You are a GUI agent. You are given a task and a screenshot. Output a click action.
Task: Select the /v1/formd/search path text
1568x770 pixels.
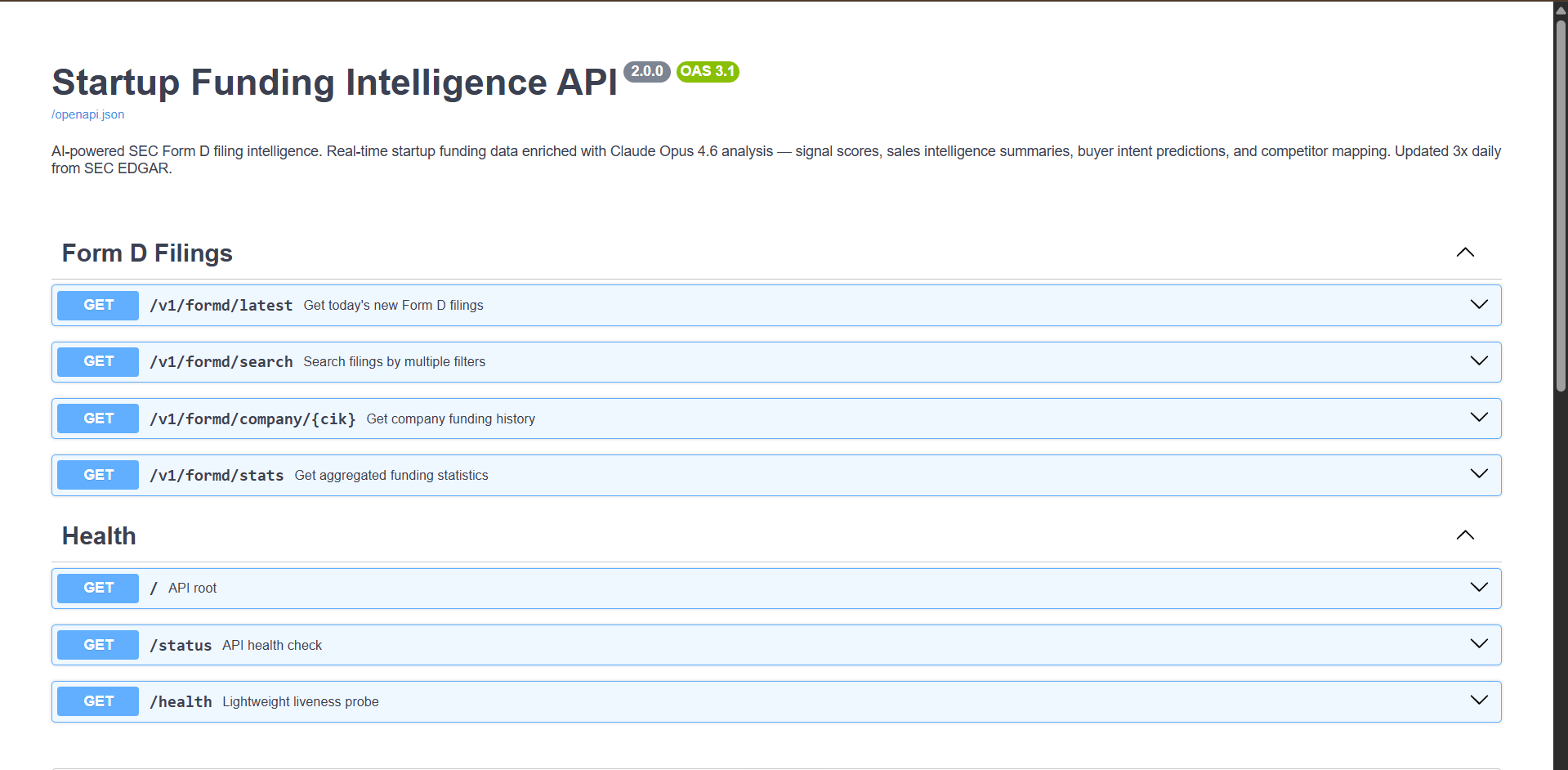[x=221, y=361]
